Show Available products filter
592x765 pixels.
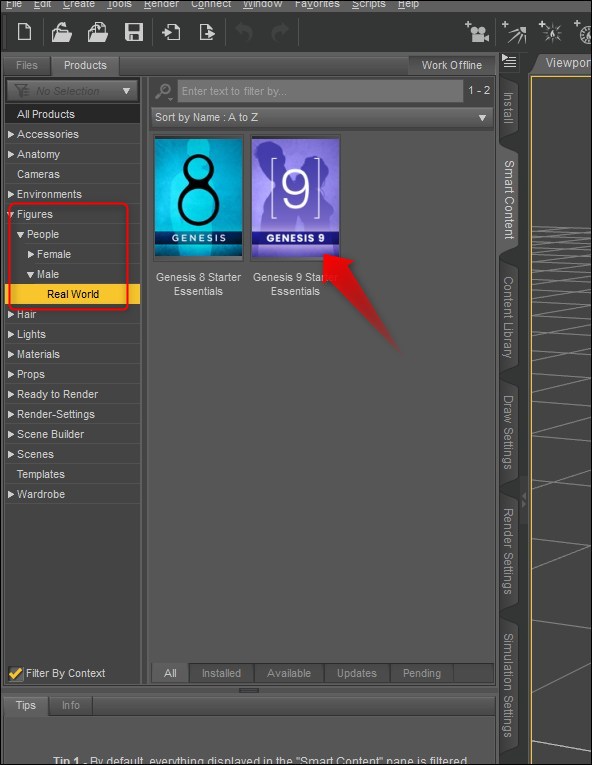(289, 673)
